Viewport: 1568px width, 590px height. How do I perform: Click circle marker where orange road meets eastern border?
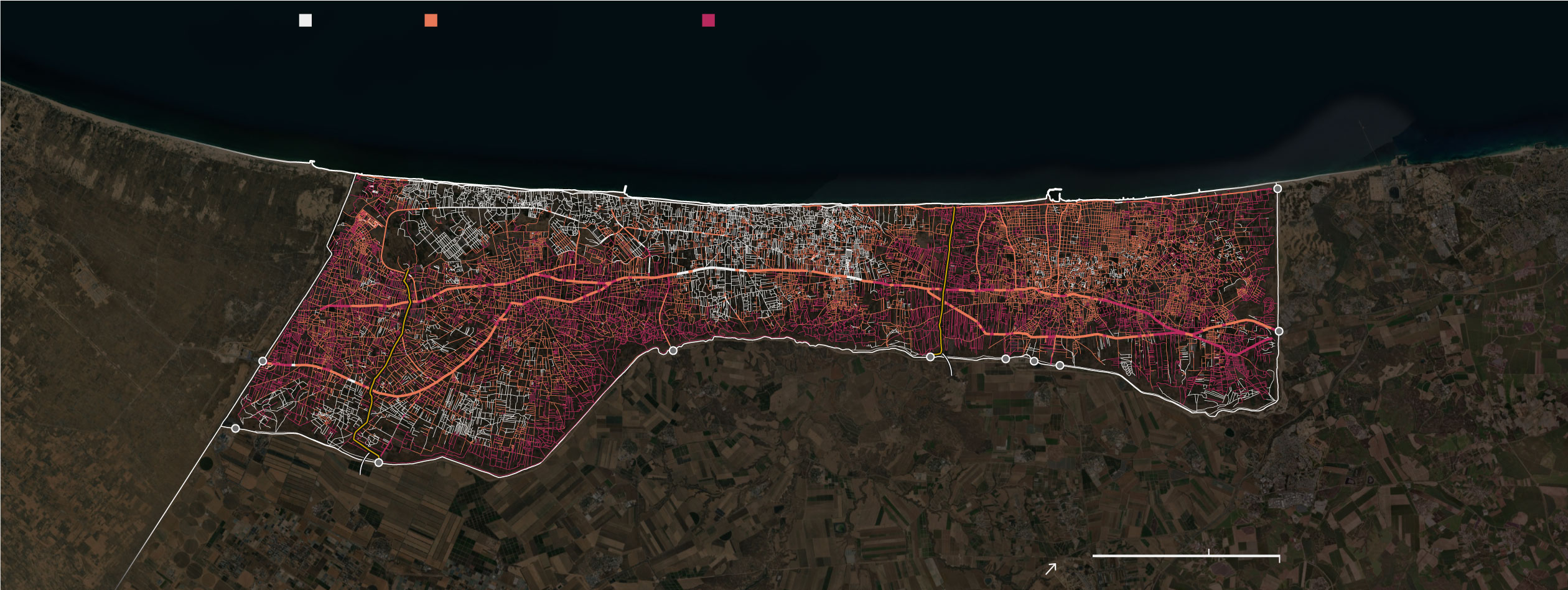click(1279, 331)
